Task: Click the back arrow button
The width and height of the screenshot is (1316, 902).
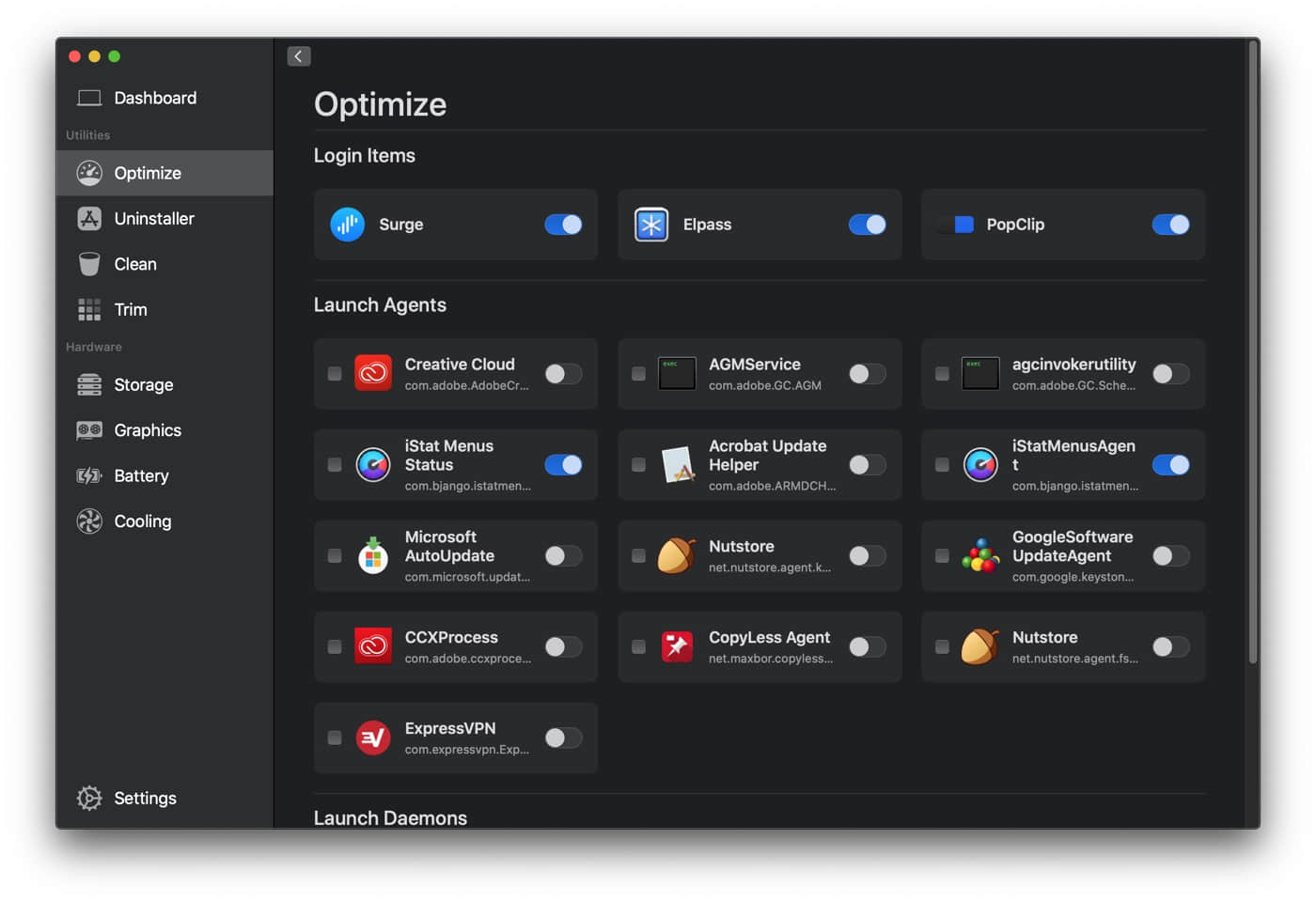Action: tap(299, 56)
